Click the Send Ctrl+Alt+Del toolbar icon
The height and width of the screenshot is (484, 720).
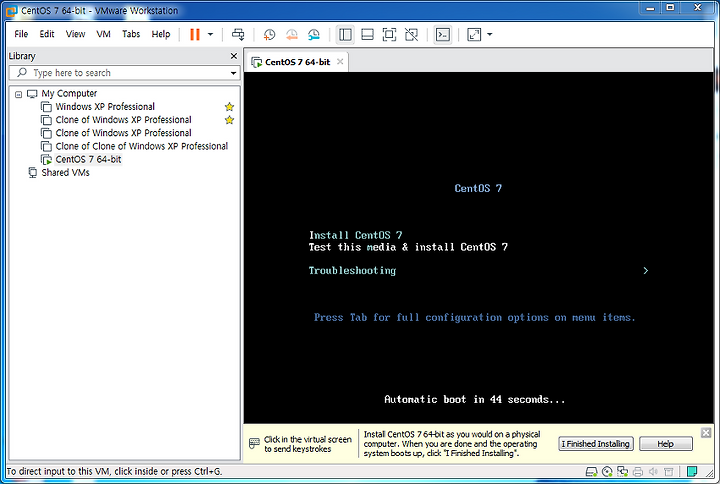click(238, 34)
